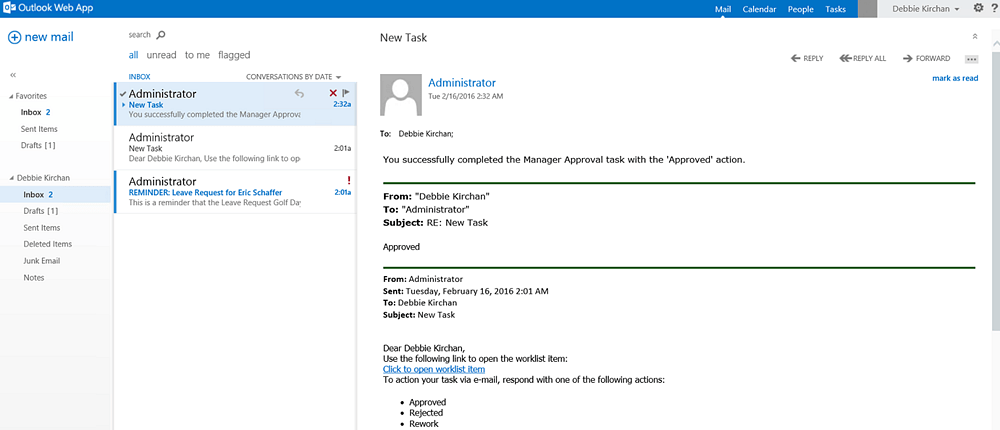Switch to the Calendar tab
1000x430 pixels.
pyautogui.click(x=759, y=9)
